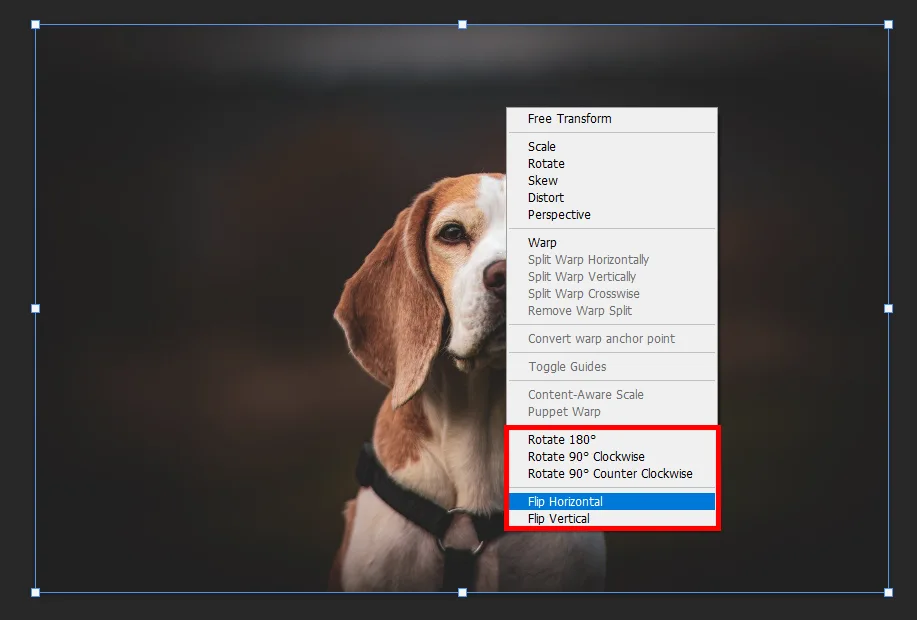Select Scale in the transform menu
The width and height of the screenshot is (917, 620).
coord(612,147)
